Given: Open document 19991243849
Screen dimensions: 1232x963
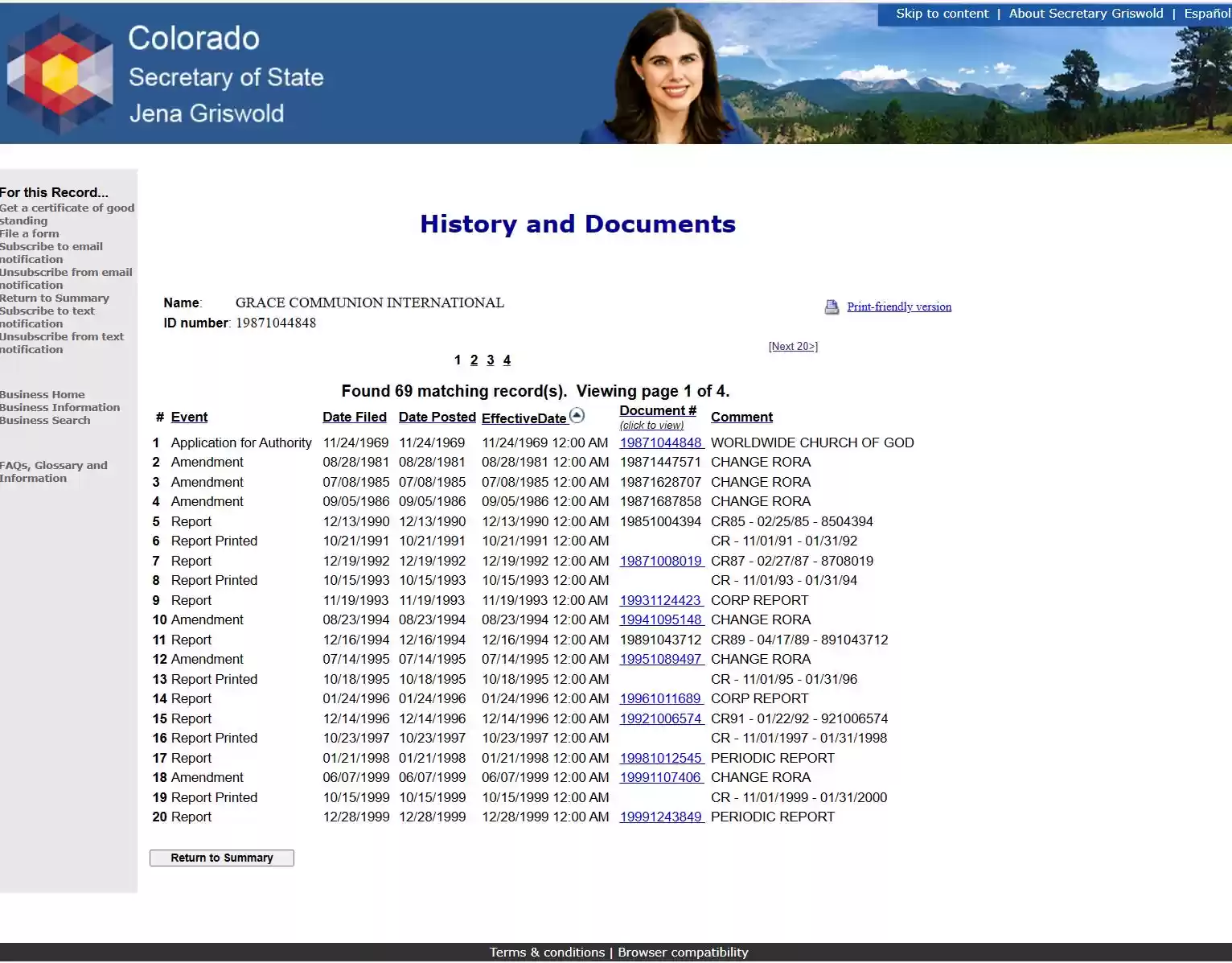Looking at the screenshot, I should pyautogui.click(x=662, y=817).
